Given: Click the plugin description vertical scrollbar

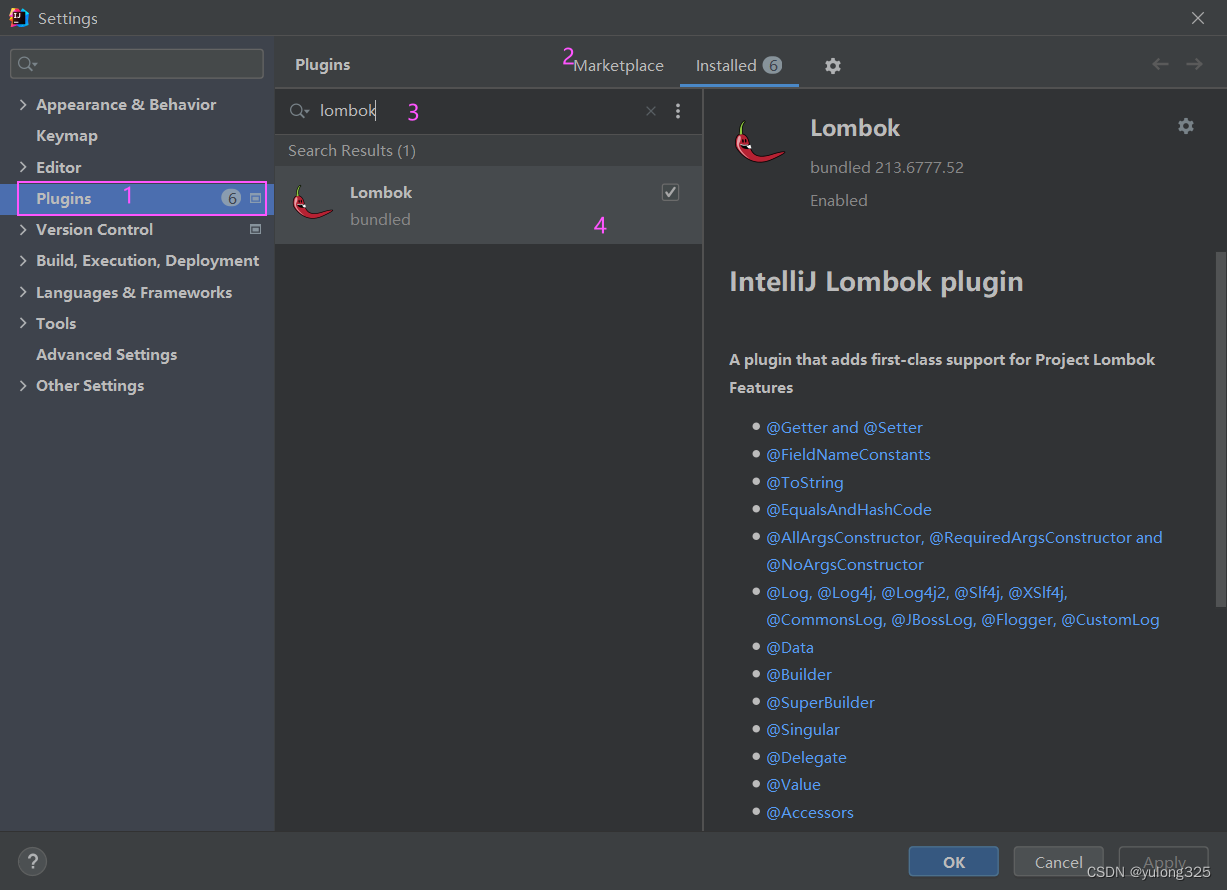Looking at the screenshot, I should (1220, 430).
